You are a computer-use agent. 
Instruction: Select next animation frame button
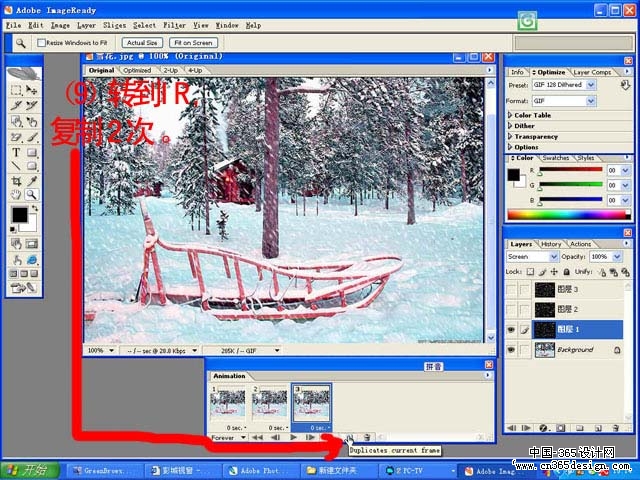pos(310,438)
